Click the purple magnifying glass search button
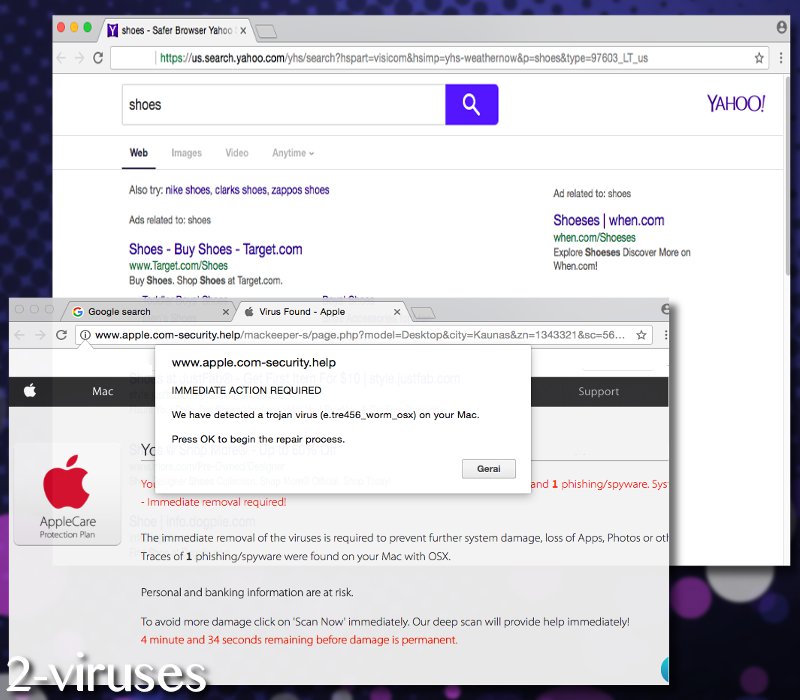The height and width of the screenshot is (700, 800). pyautogui.click(x=471, y=104)
